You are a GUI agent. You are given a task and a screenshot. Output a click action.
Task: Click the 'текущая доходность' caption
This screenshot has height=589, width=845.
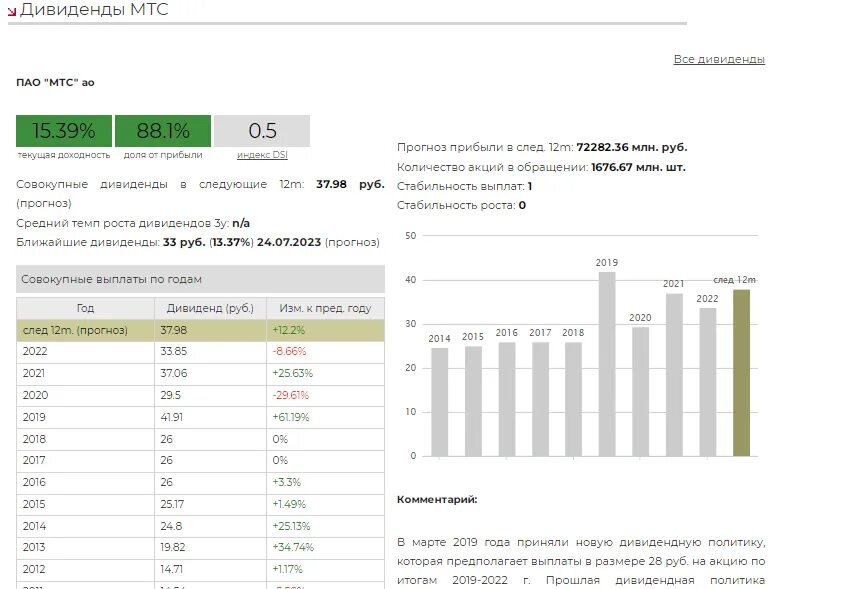tap(64, 155)
